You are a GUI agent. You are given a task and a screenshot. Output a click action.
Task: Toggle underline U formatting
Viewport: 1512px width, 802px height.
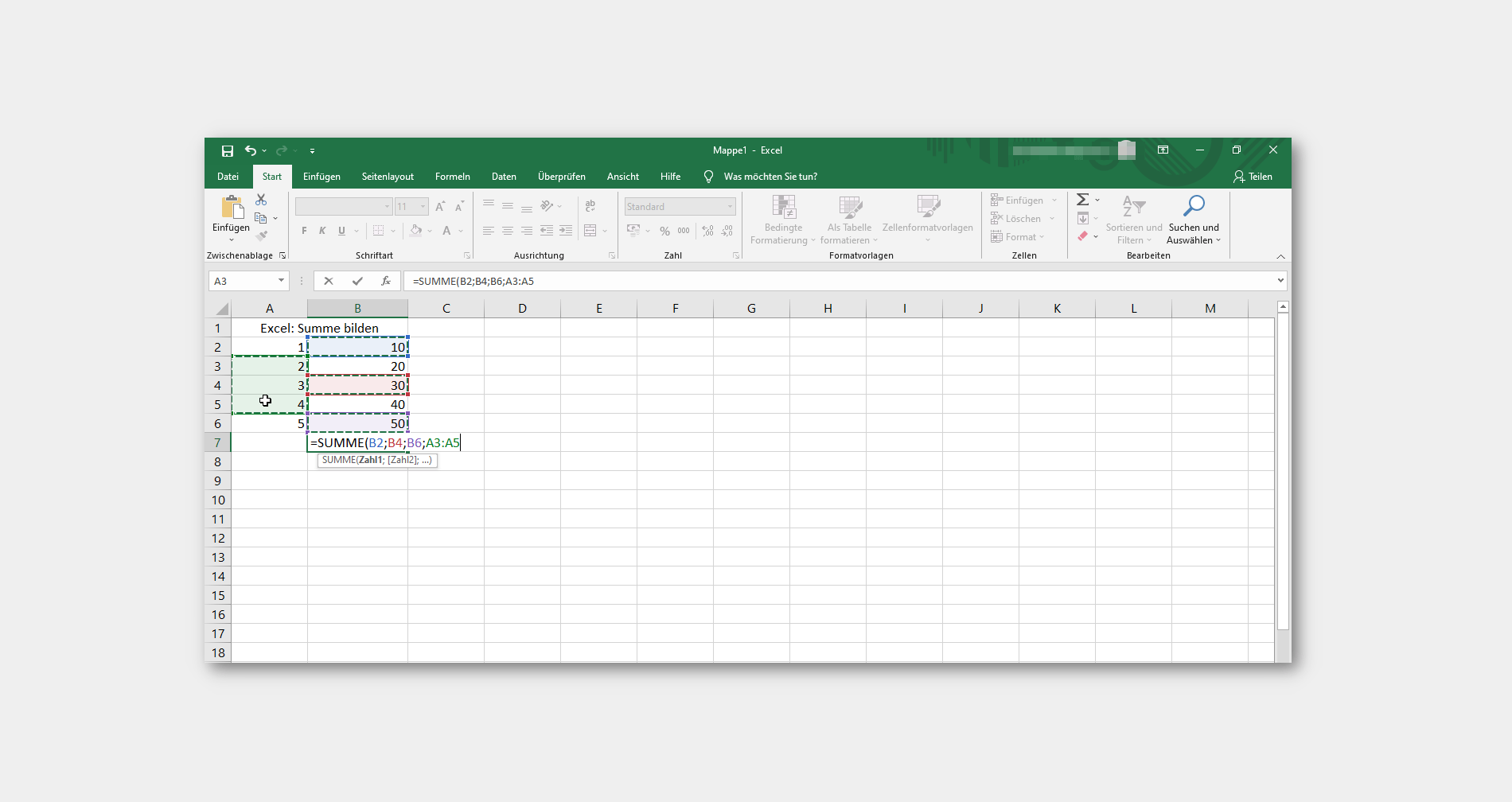tap(341, 231)
